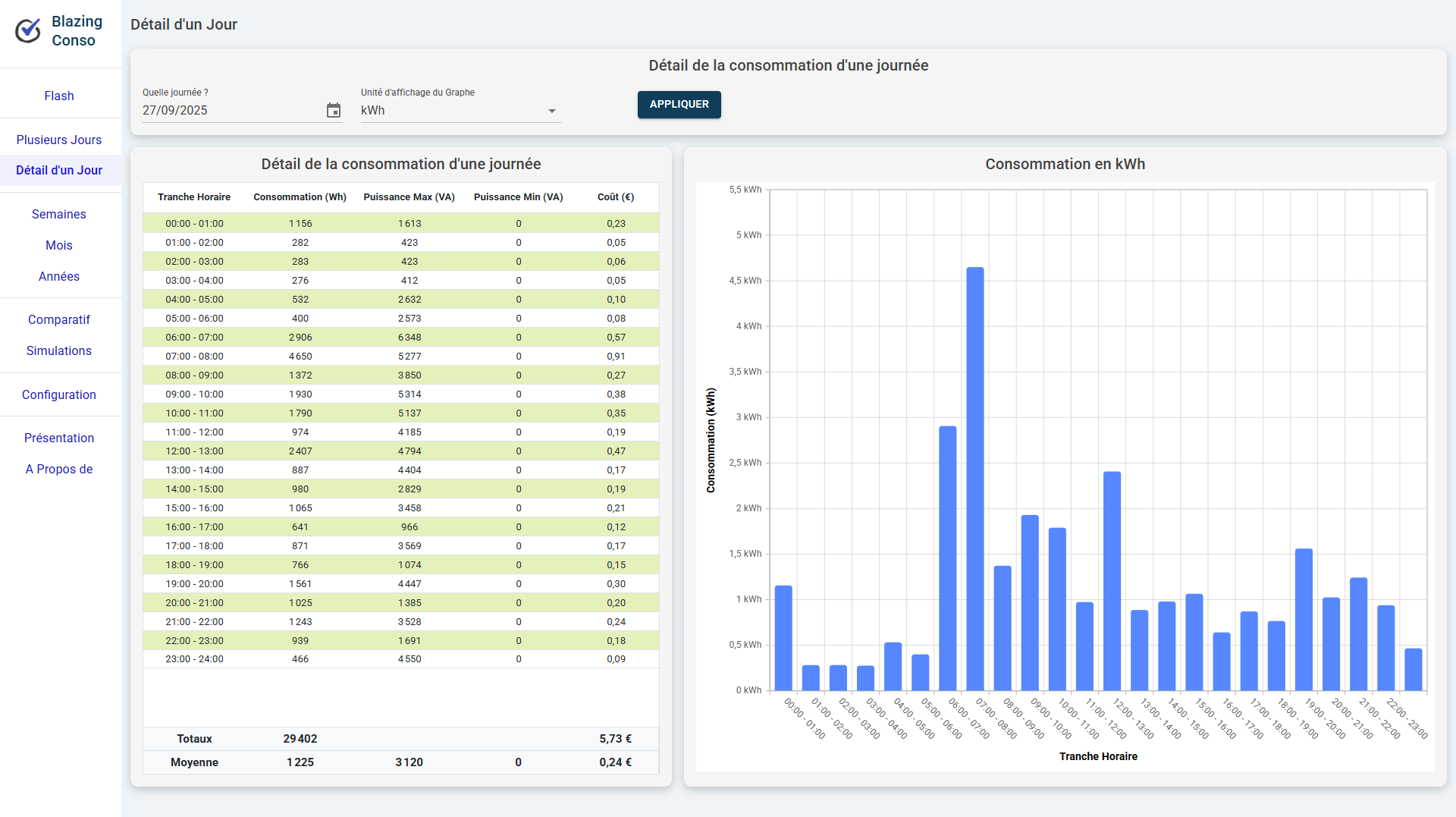Open the Flash menu item
Viewport: 1456px width, 817px height.
tap(59, 96)
